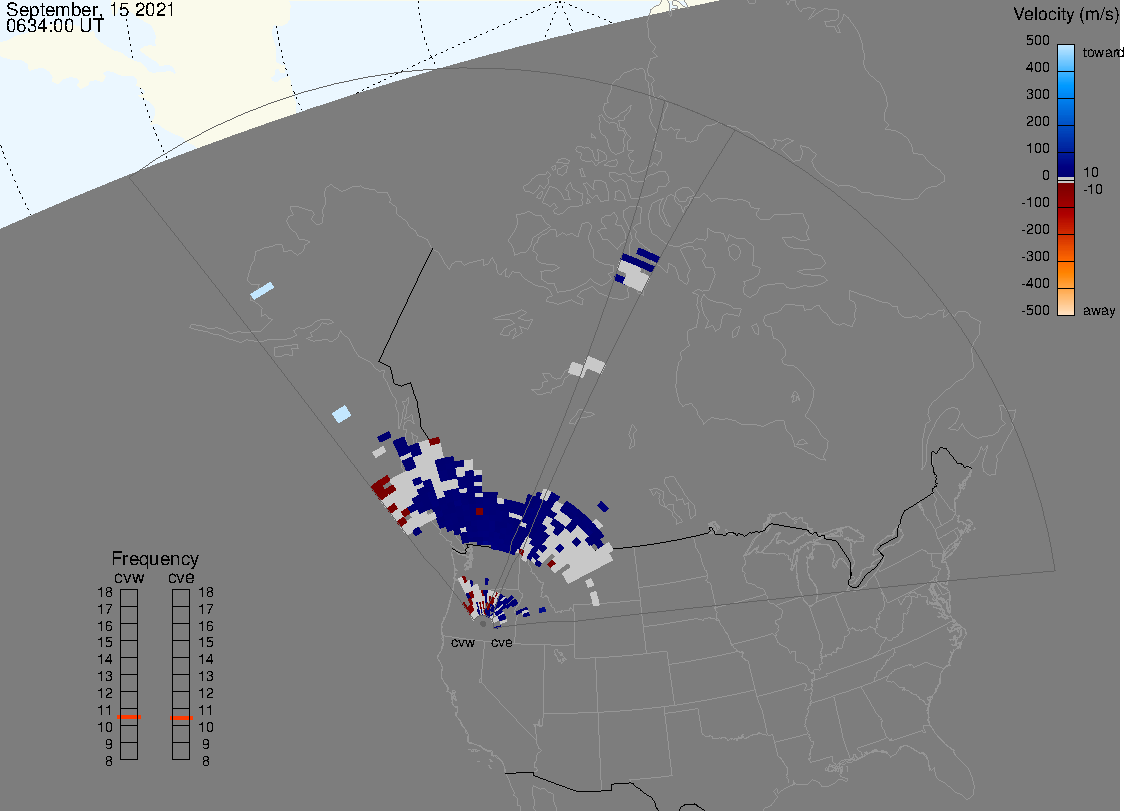Click the 0 value on the velocity scale

pyautogui.click(x=1046, y=176)
